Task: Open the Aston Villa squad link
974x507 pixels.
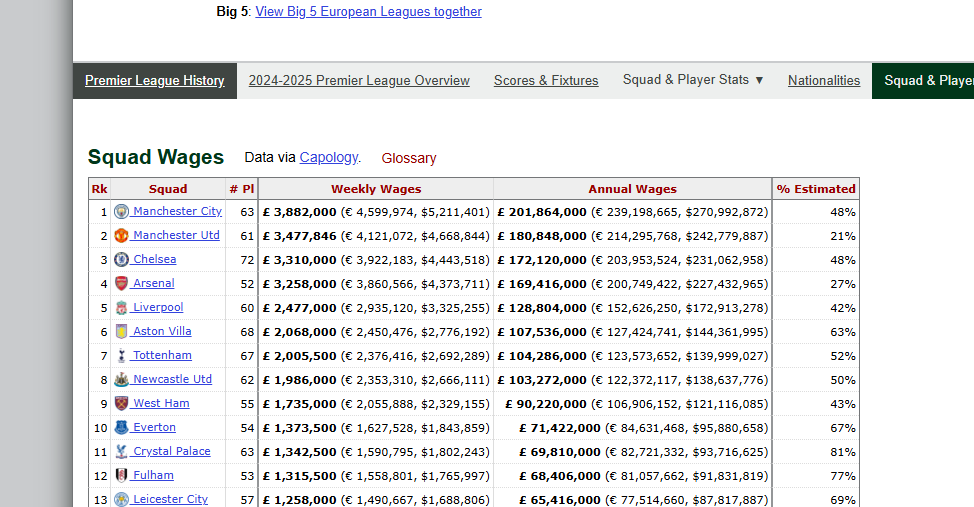Action: tap(162, 331)
